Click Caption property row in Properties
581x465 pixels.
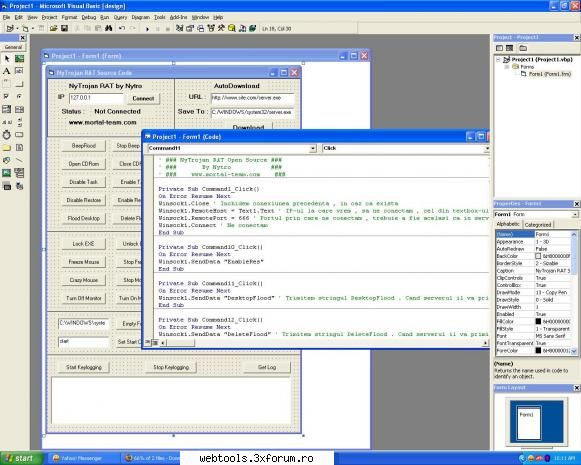533,270
